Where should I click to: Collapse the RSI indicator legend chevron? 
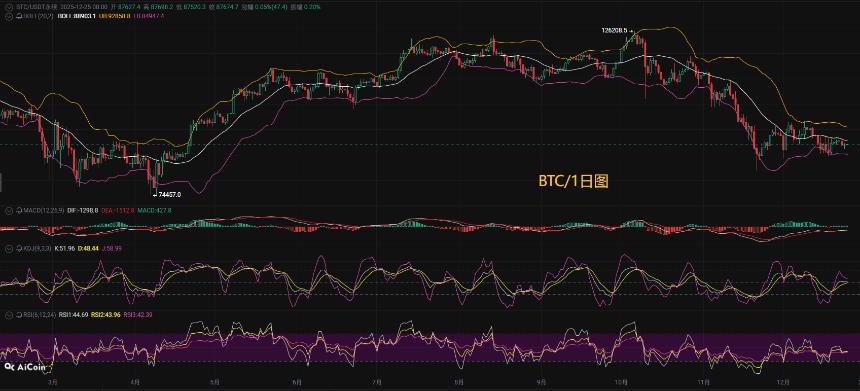tap(9, 315)
